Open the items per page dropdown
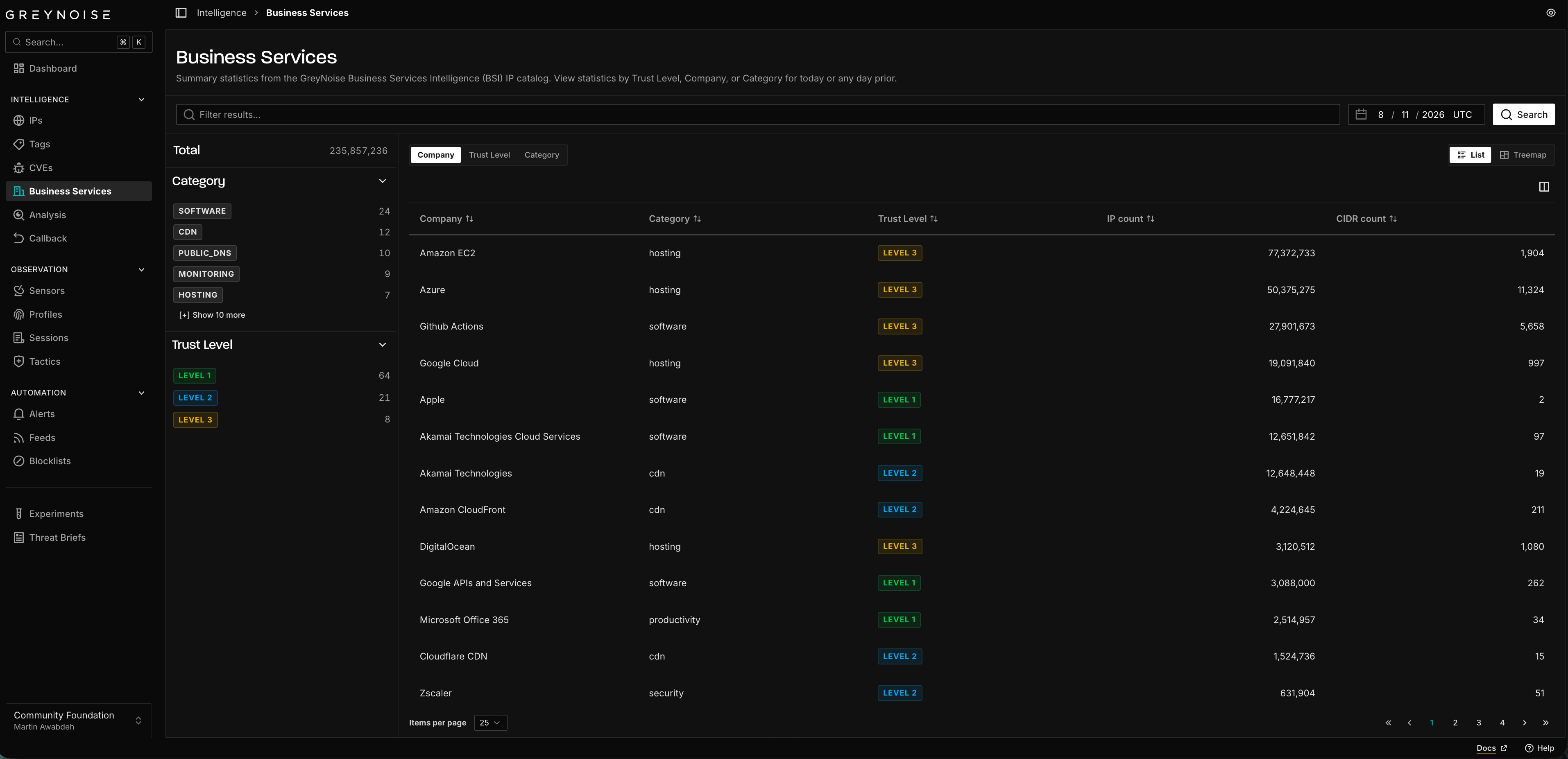This screenshot has height=759, width=1568. [490, 723]
